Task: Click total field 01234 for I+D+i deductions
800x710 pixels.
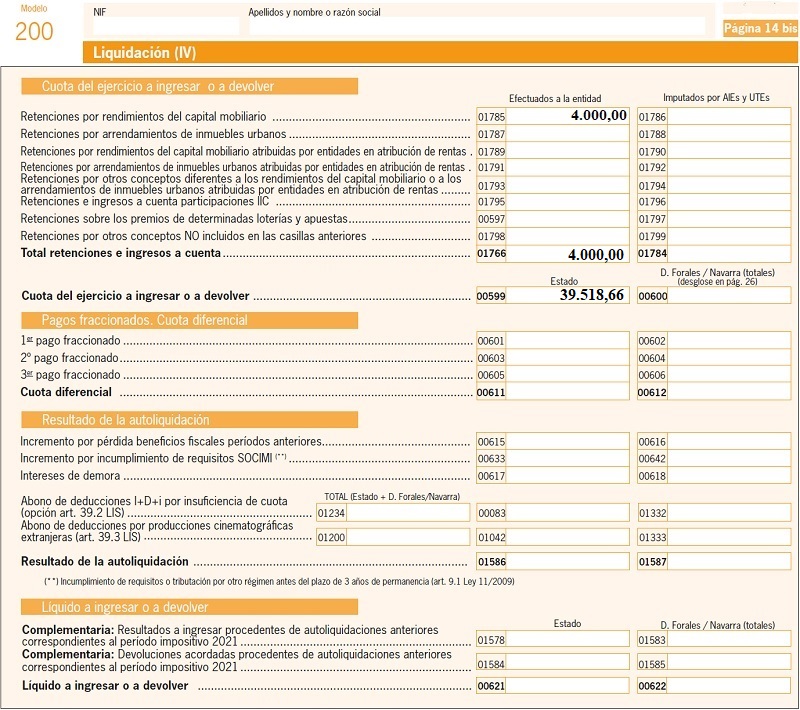Action: click(408, 513)
